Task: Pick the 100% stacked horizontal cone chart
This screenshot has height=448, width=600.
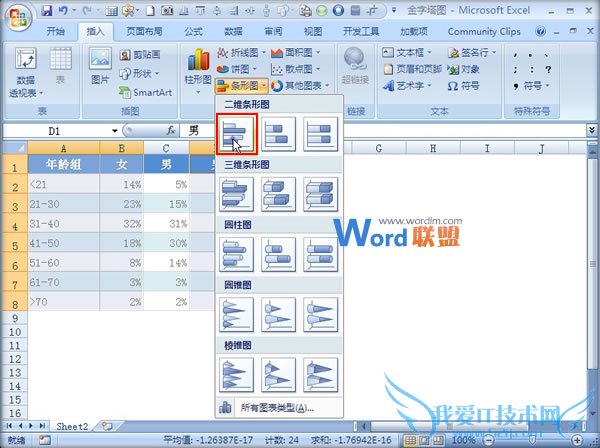Action: [320, 314]
